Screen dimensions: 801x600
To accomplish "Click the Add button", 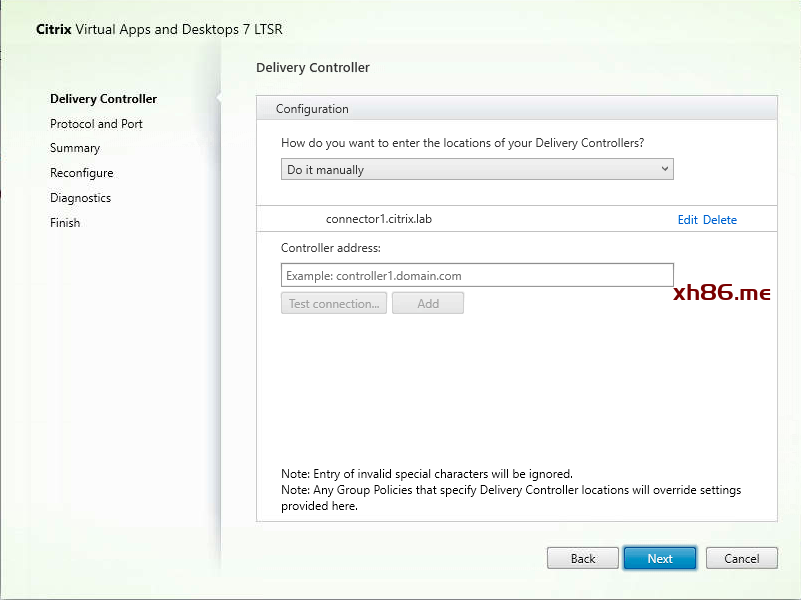I will (428, 303).
